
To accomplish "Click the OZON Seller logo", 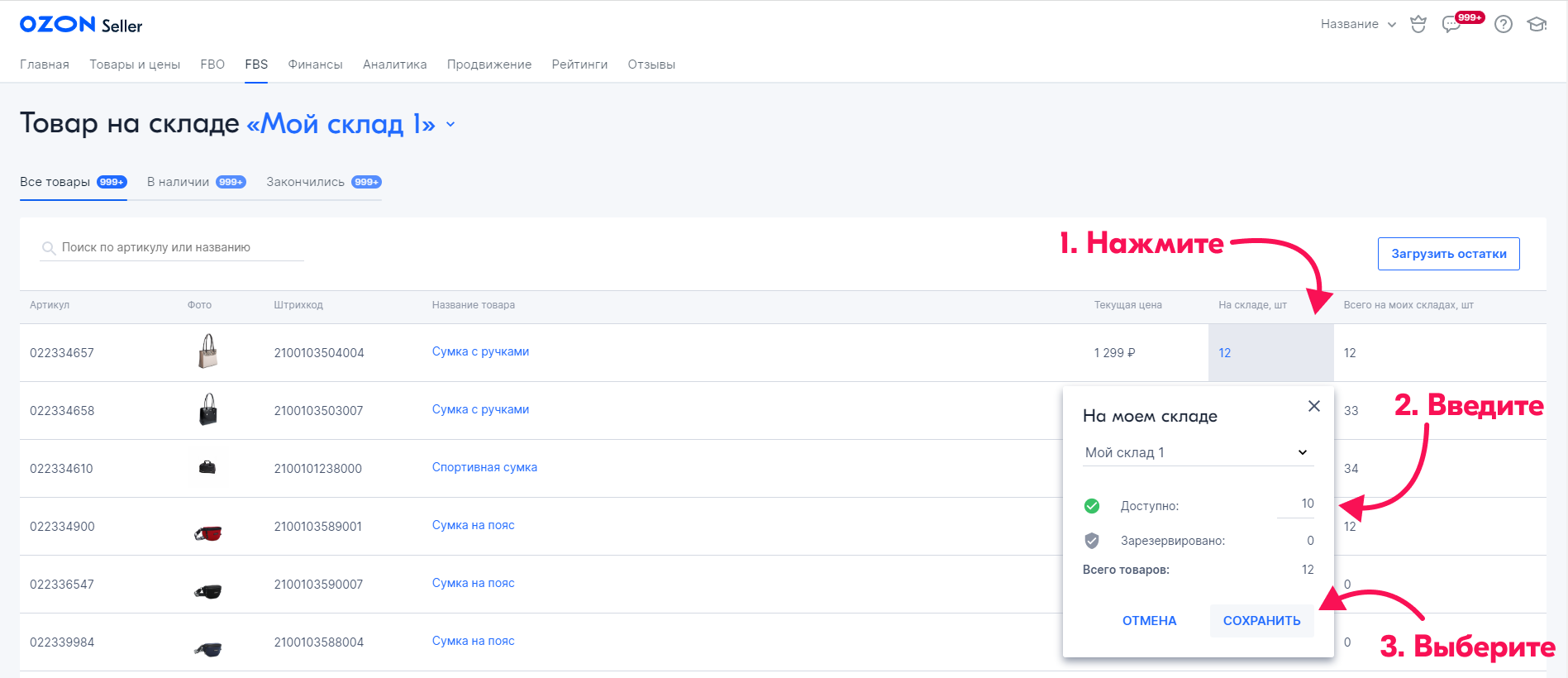I will tap(81, 25).
